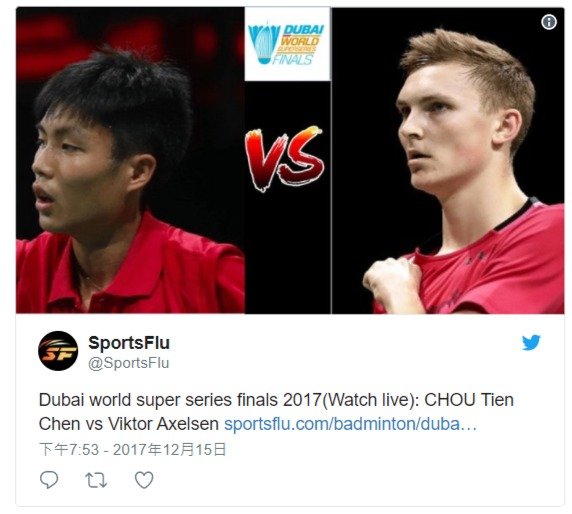This screenshot has width=572, height=514.
Task: Click the 'Chen vs' text on second line
Action: pos(71,424)
